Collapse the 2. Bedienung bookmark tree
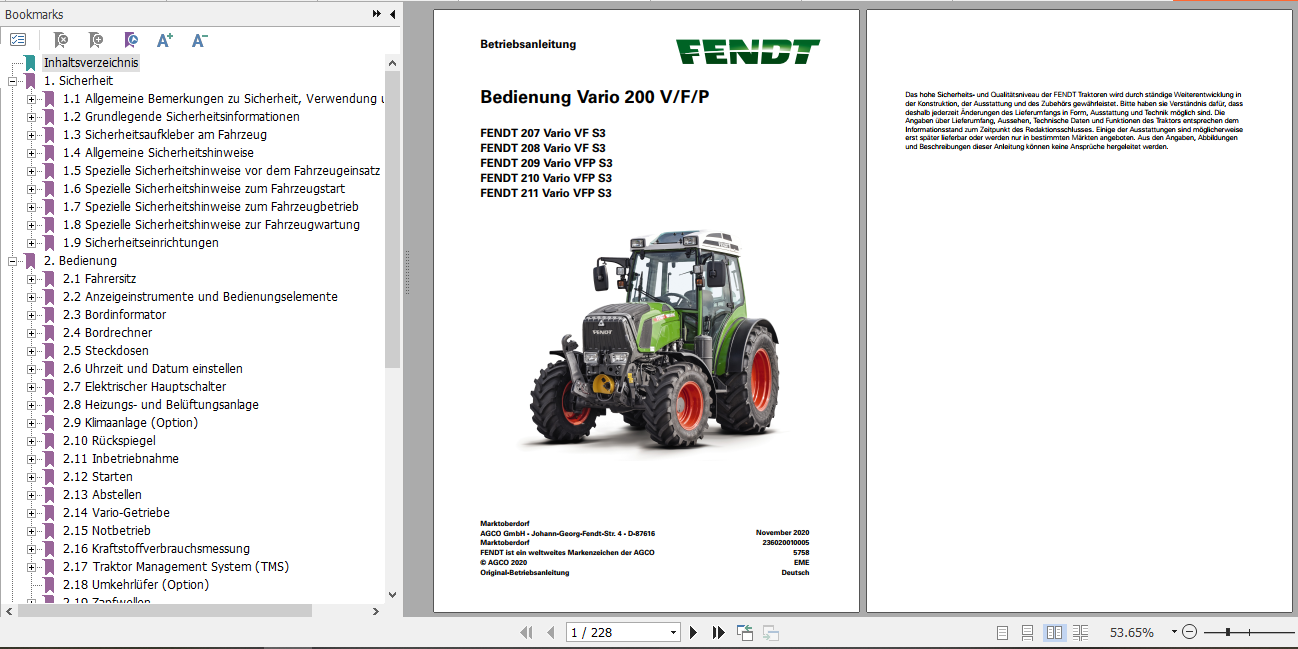This screenshot has height=649, width=1298. pos(13,261)
